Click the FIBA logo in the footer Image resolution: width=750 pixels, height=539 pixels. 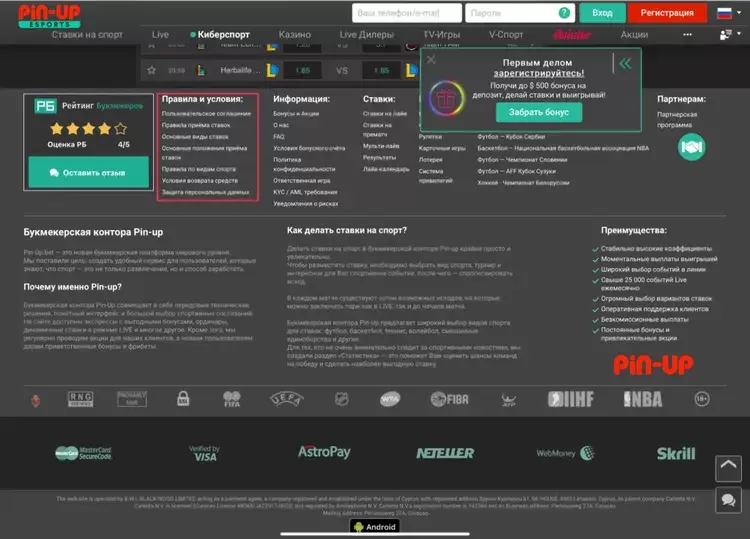pyautogui.click(x=450, y=399)
